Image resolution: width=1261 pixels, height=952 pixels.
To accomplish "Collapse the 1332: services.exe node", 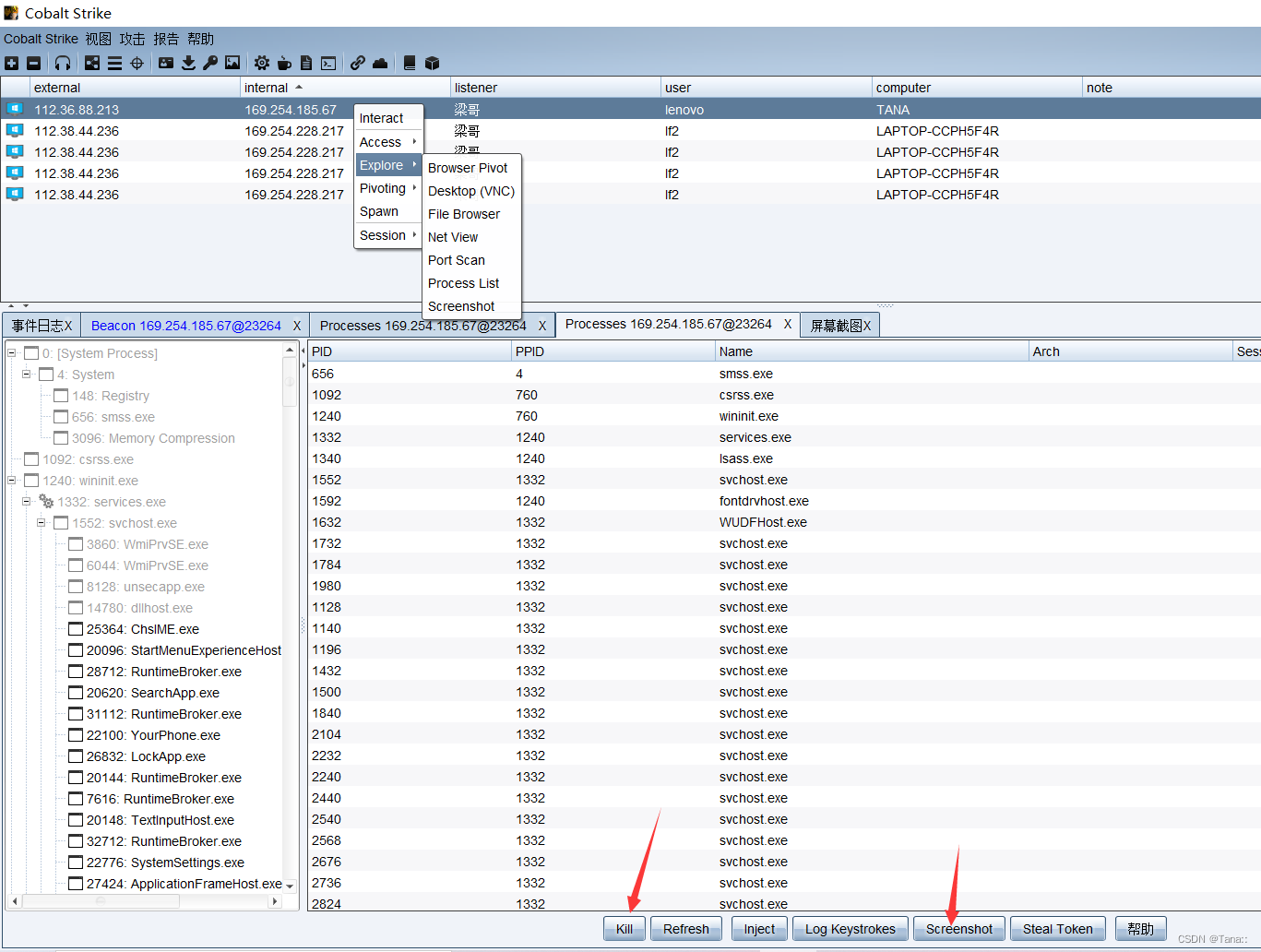I will pos(27,501).
